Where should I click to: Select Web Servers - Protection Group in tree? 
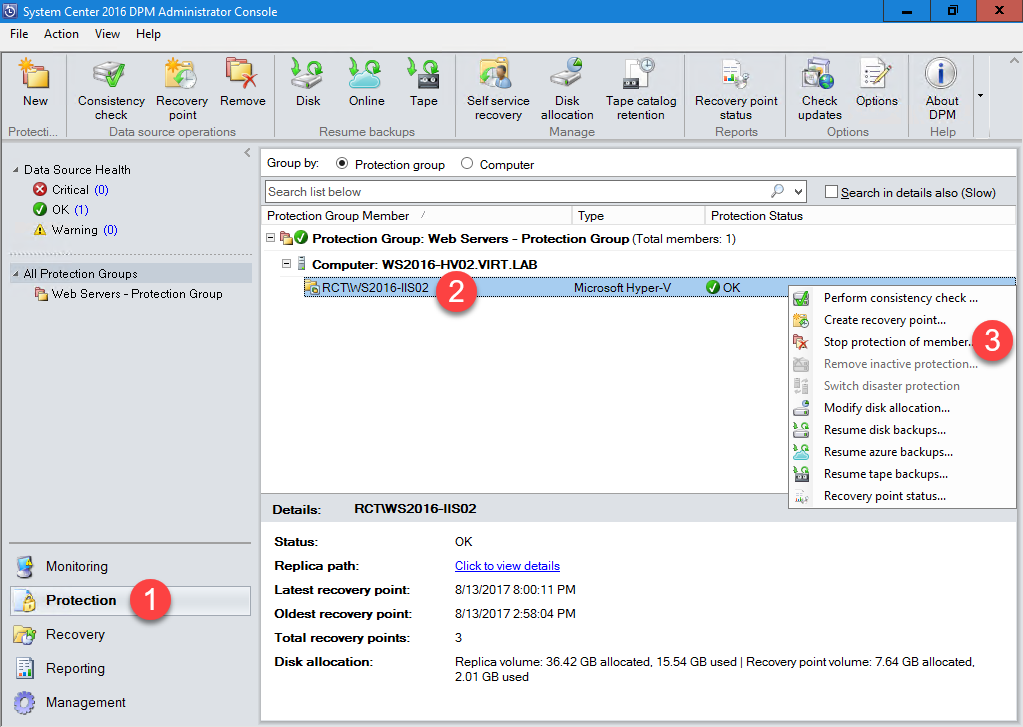click(137, 294)
